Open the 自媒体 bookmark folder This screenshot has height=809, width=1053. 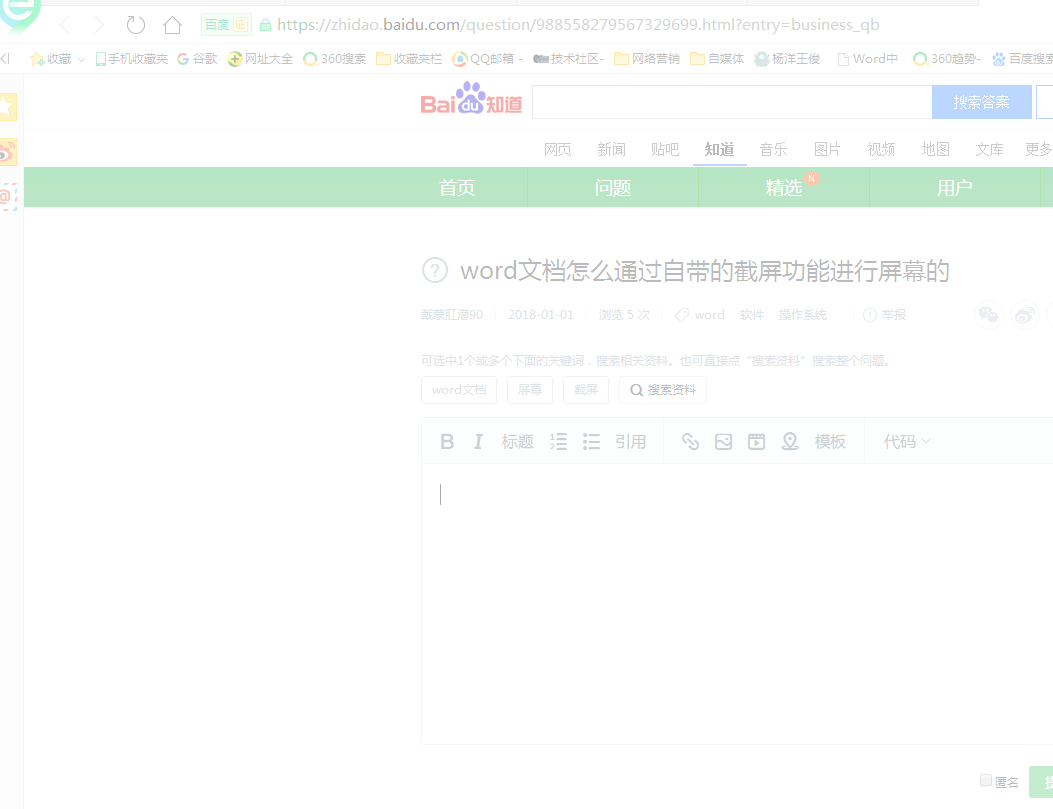click(x=717, y=59)
